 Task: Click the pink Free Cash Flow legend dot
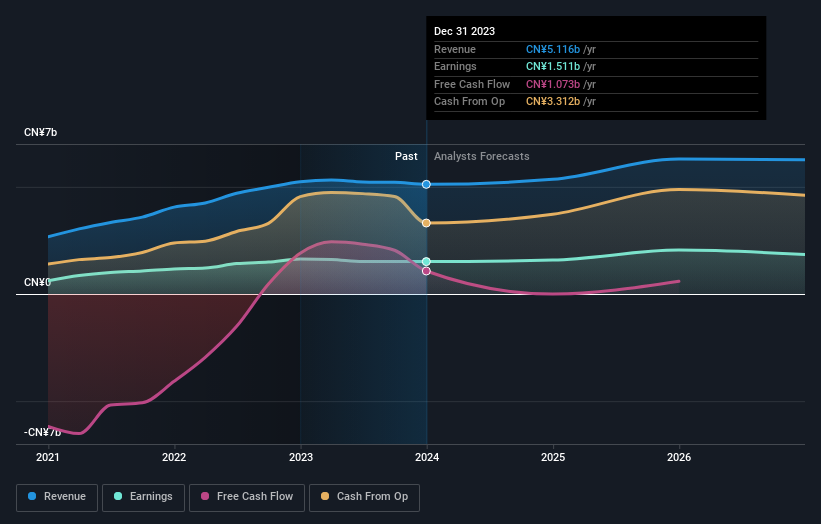205,496
